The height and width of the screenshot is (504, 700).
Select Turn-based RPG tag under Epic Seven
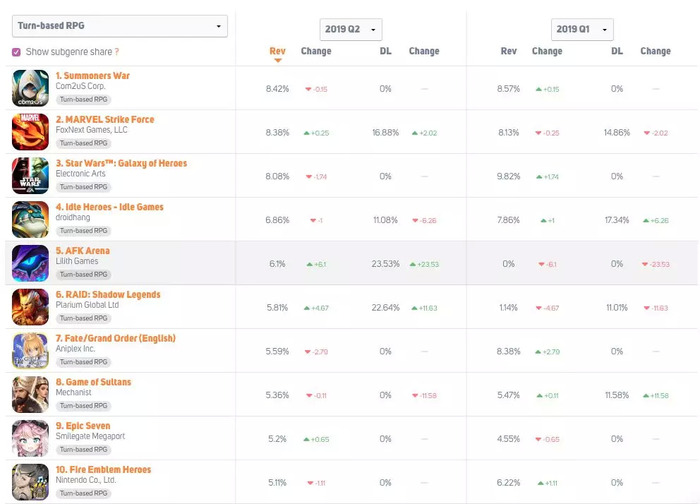pos(83,450)
